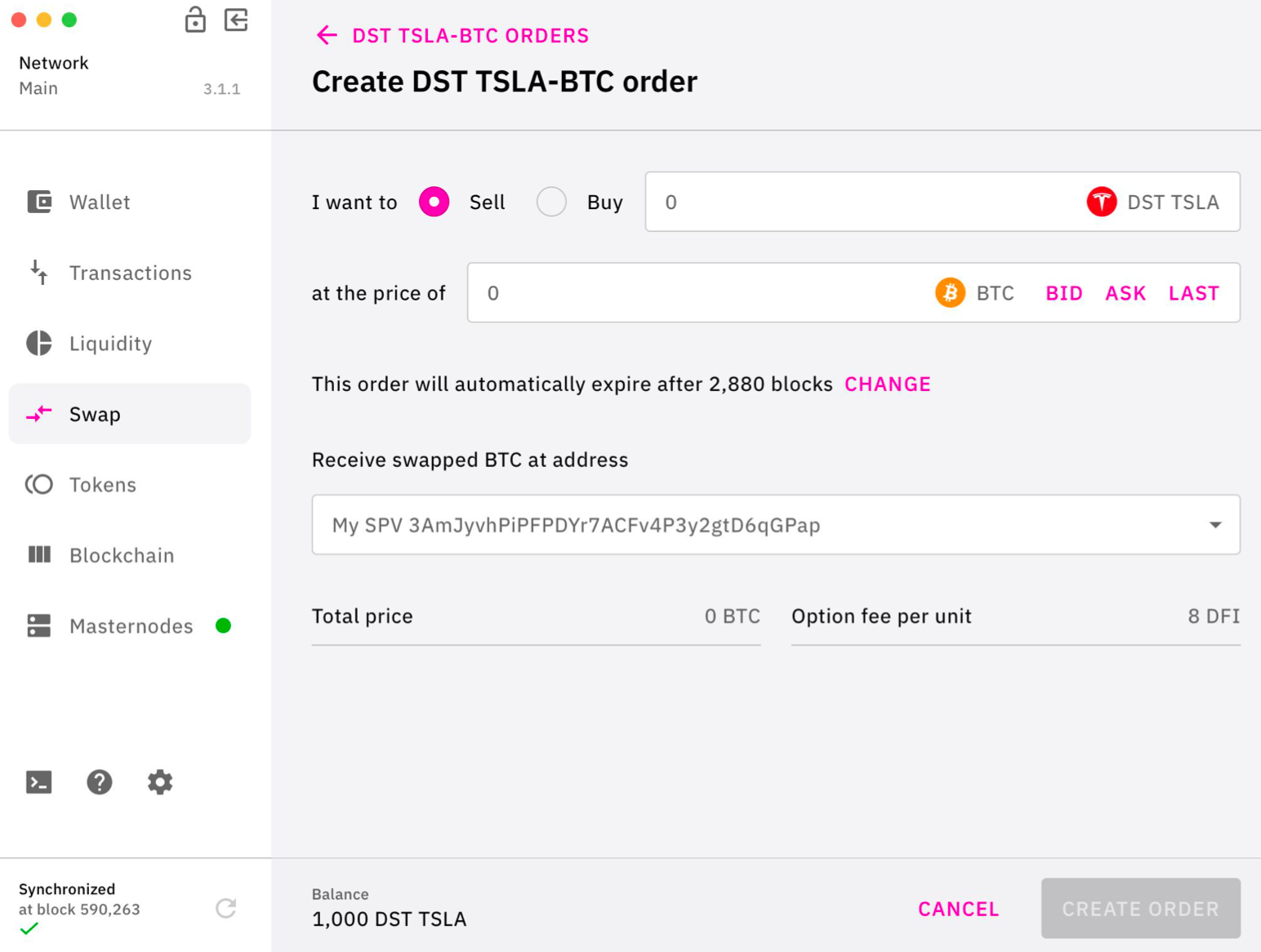Click the Create DST TSLA-BTC order heading
This screenshot has width=1261, height=952.
point(505,82)
